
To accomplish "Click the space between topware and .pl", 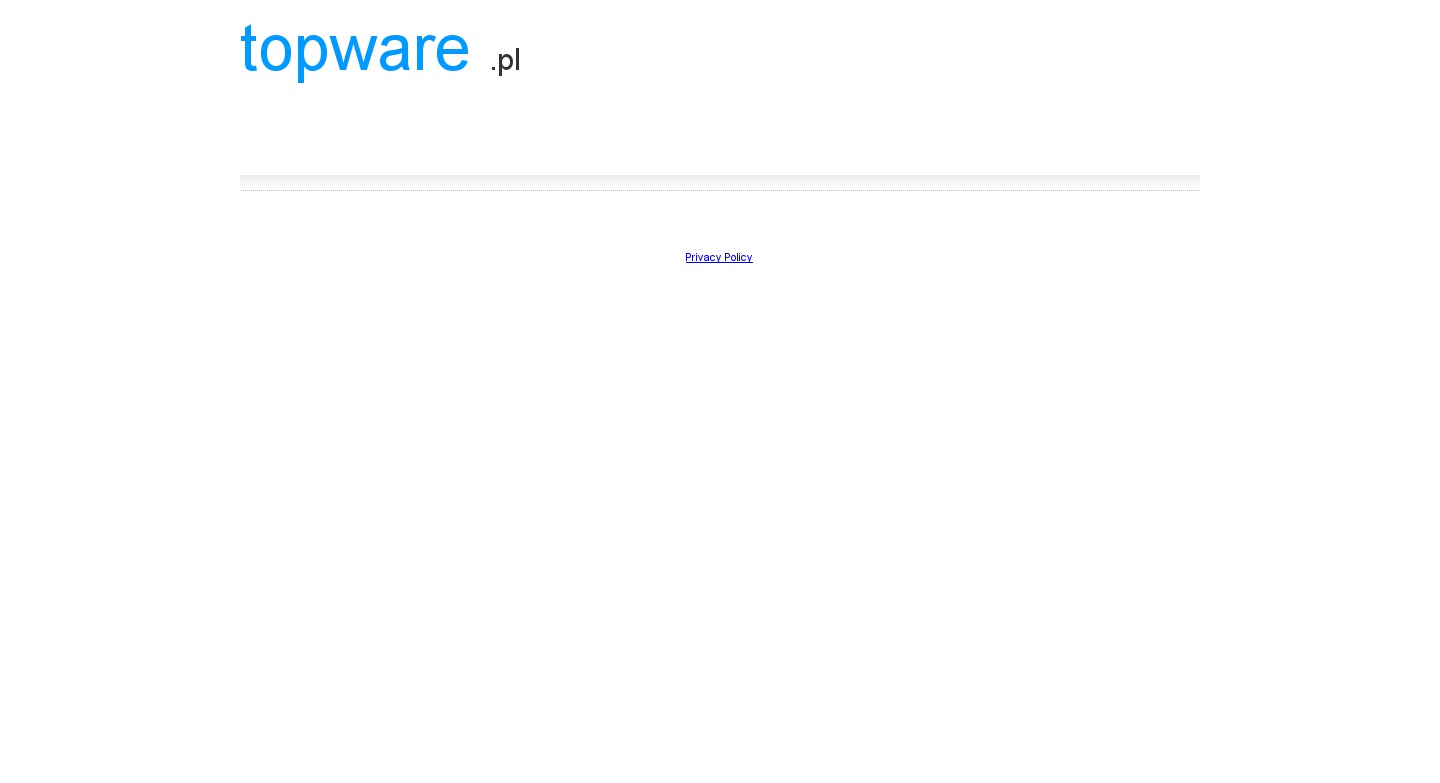I will point(480,55).
